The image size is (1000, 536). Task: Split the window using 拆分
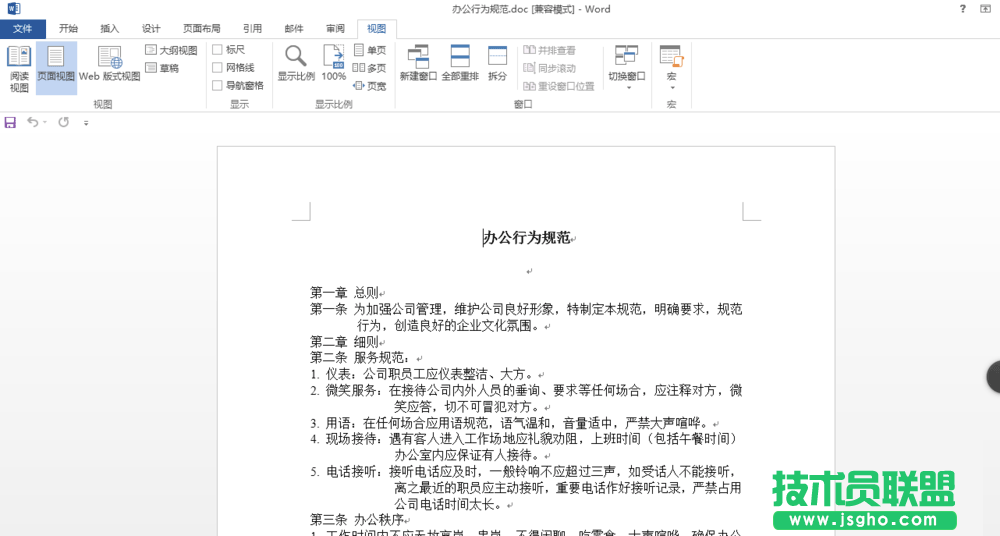[x=497, y=64]
